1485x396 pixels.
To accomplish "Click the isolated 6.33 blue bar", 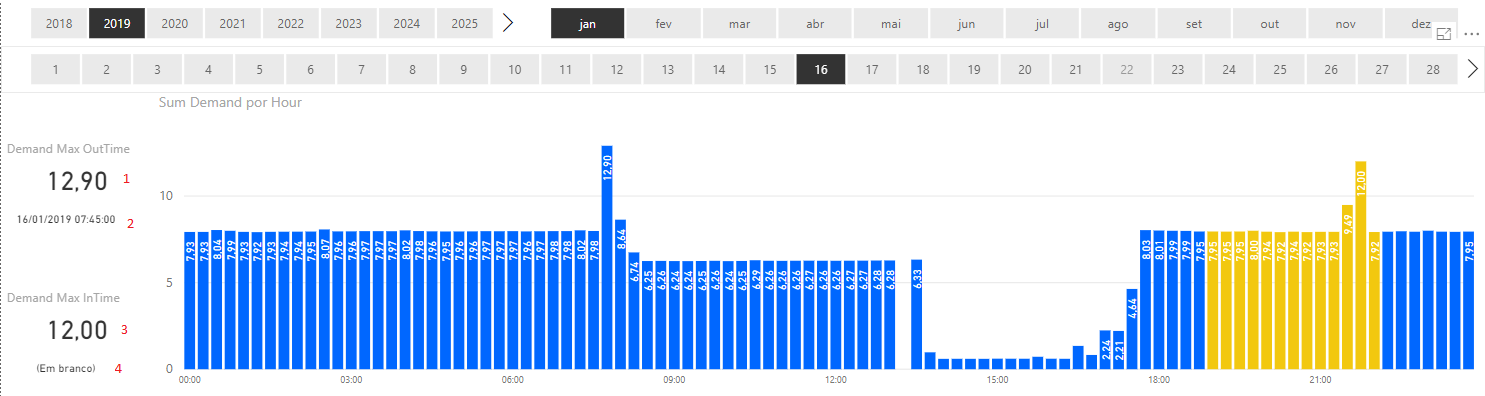I will tap(916, 314).
